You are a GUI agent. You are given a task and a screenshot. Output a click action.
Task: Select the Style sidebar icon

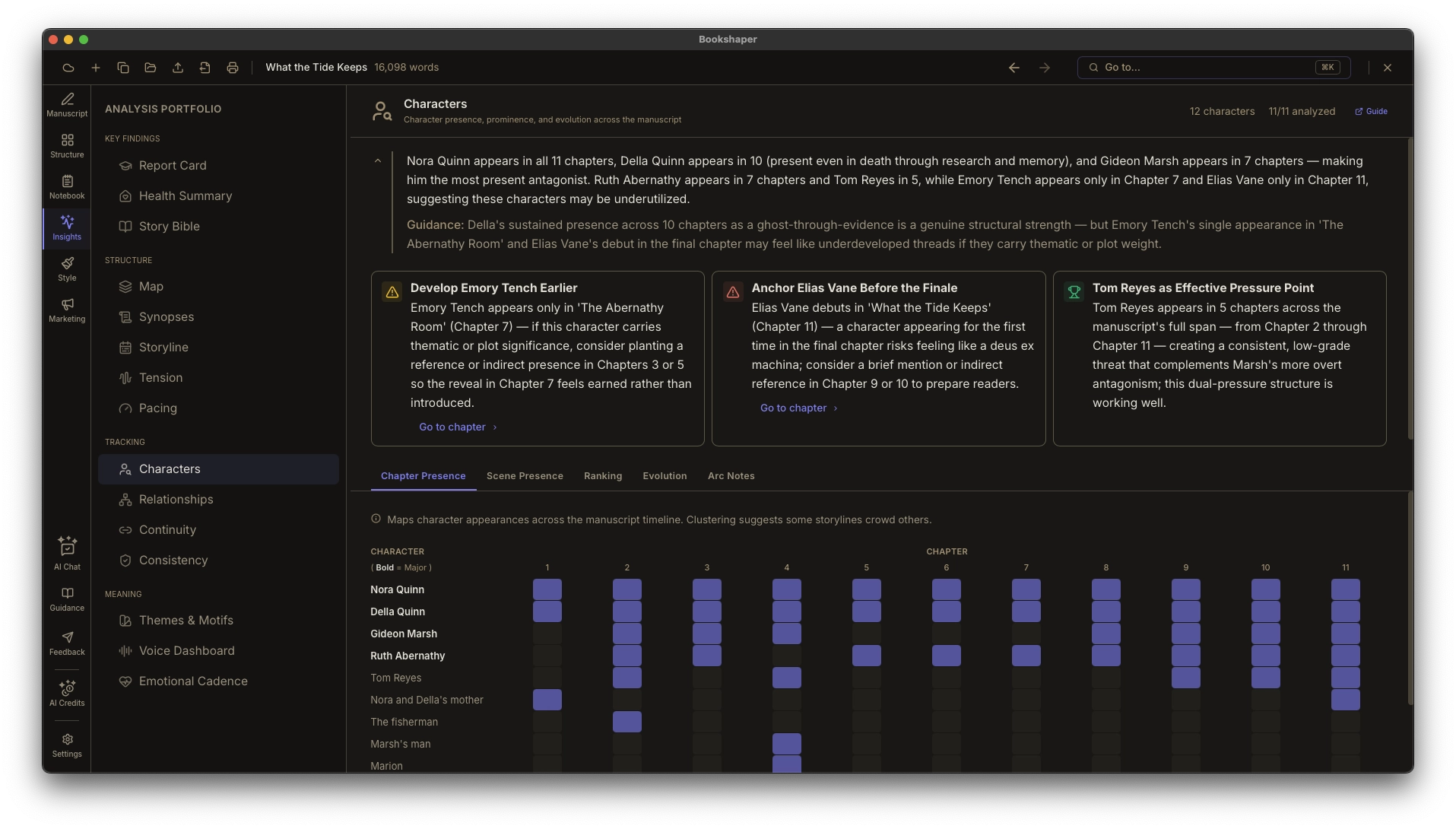tap(67, 269)
